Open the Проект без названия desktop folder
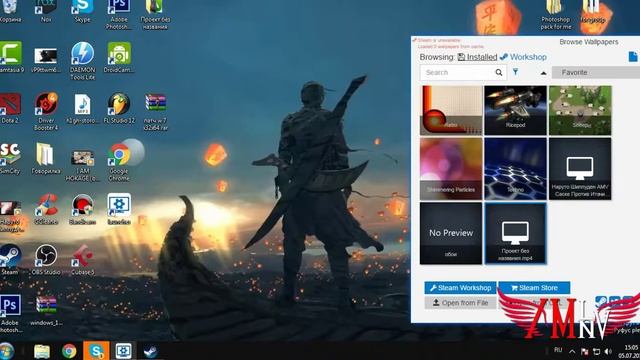The image size is (640, 360). 155,14
